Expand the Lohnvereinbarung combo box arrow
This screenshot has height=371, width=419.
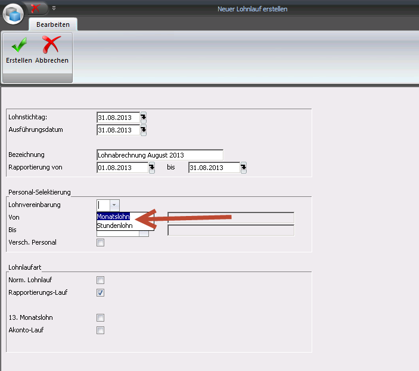[x=114, y=205]
